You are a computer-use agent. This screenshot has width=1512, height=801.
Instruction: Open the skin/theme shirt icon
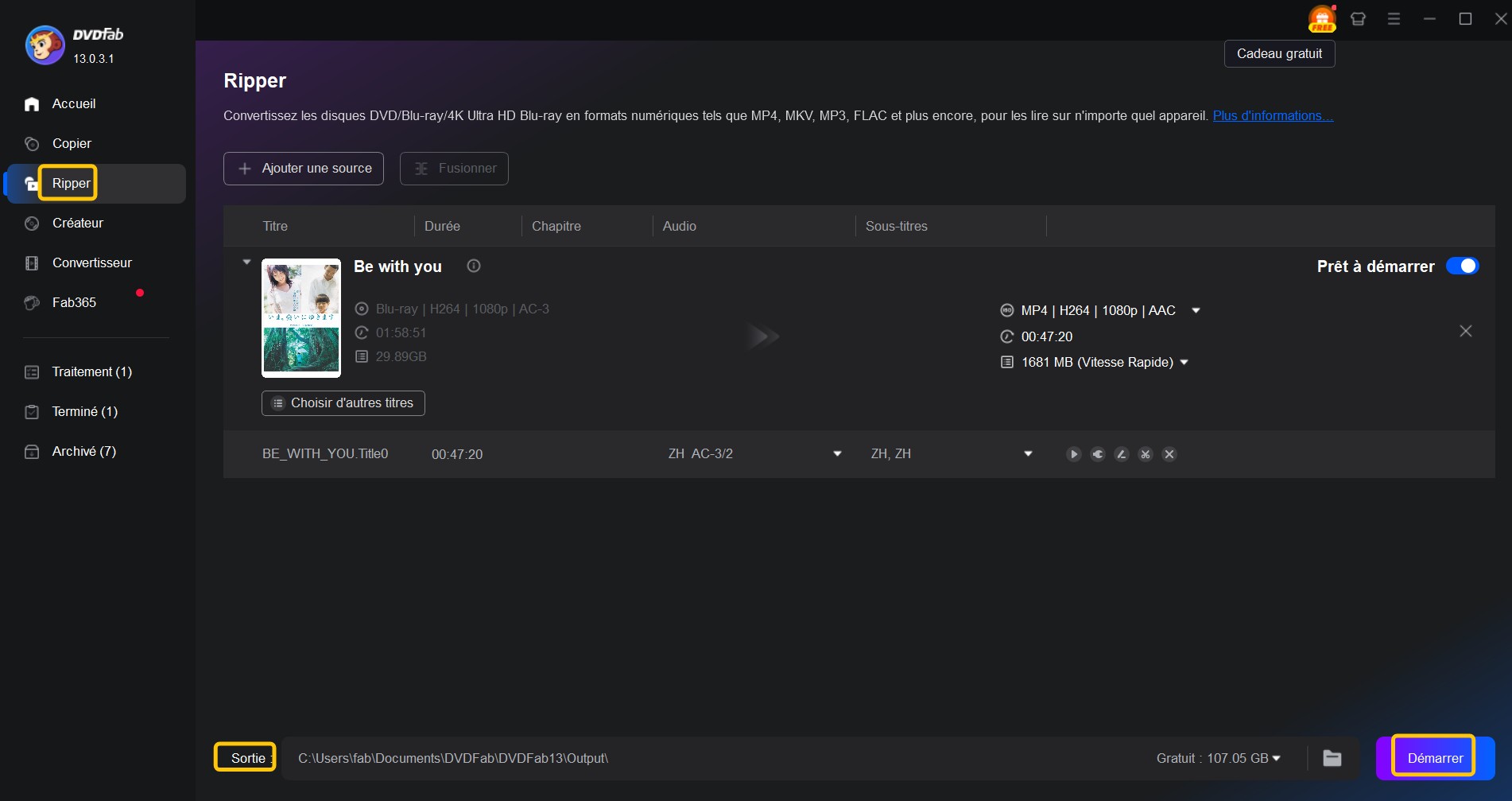(x=1358, y=19)
